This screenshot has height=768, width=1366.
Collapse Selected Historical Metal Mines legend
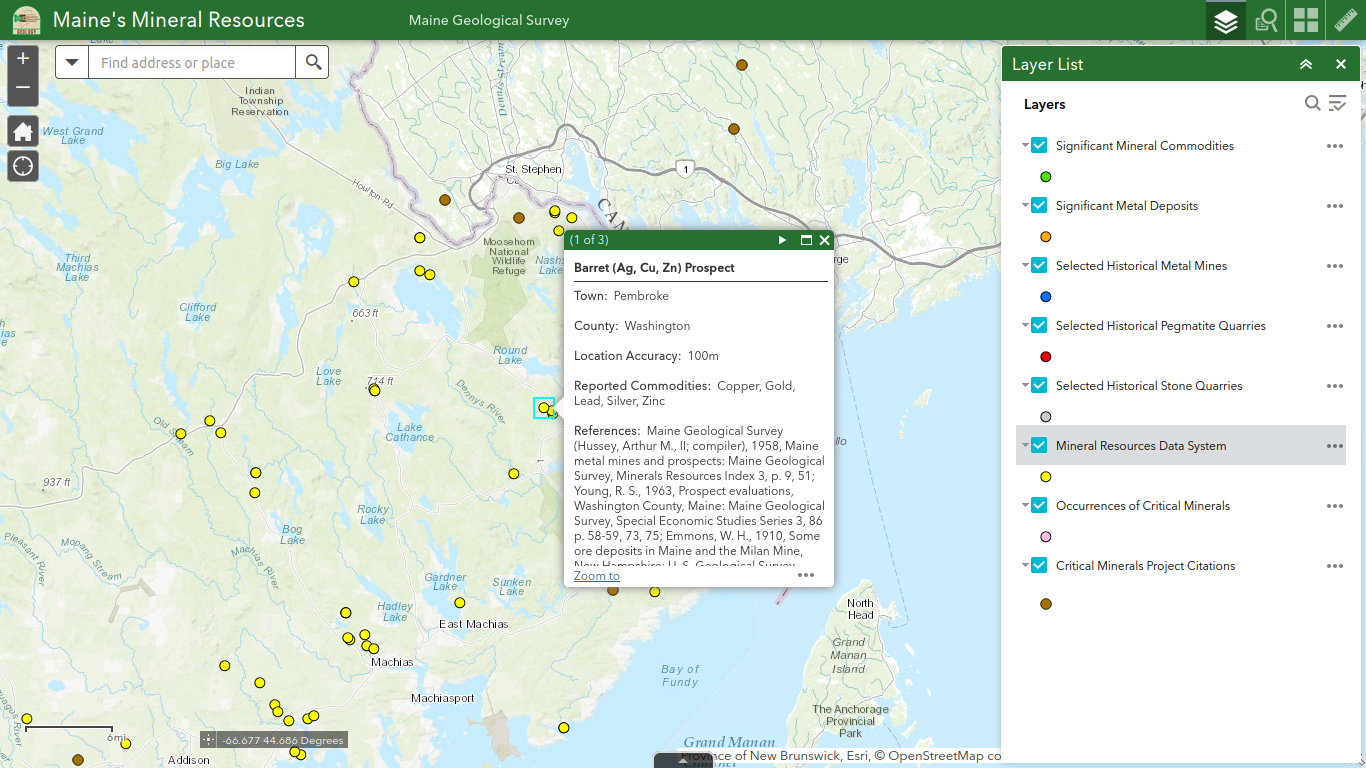(x=1025, y=265)
